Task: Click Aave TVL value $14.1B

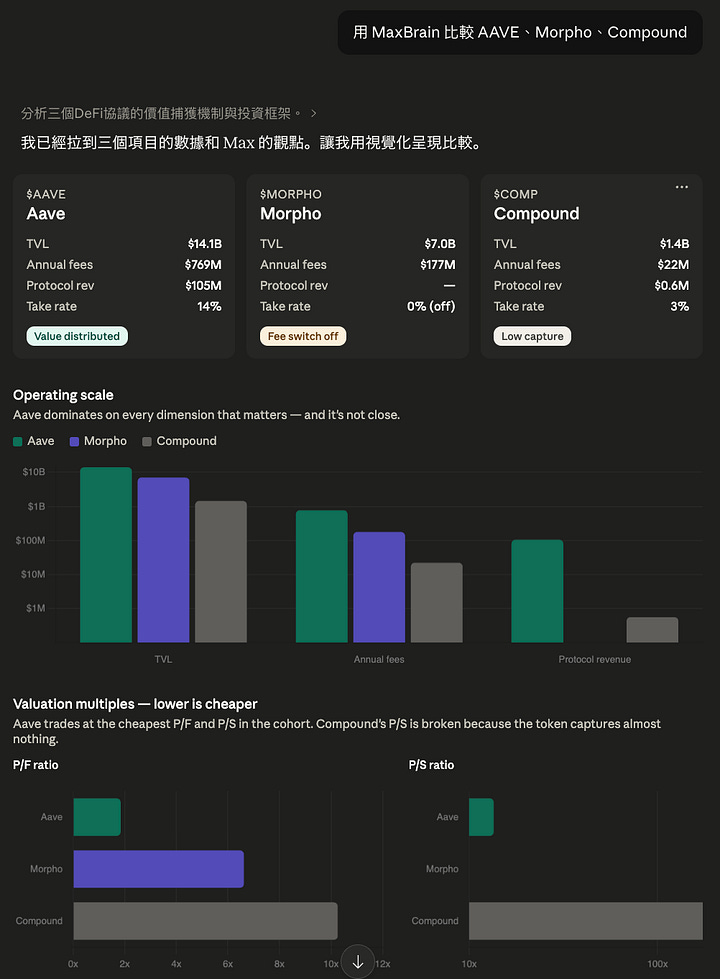Action: tap(205, 244)
